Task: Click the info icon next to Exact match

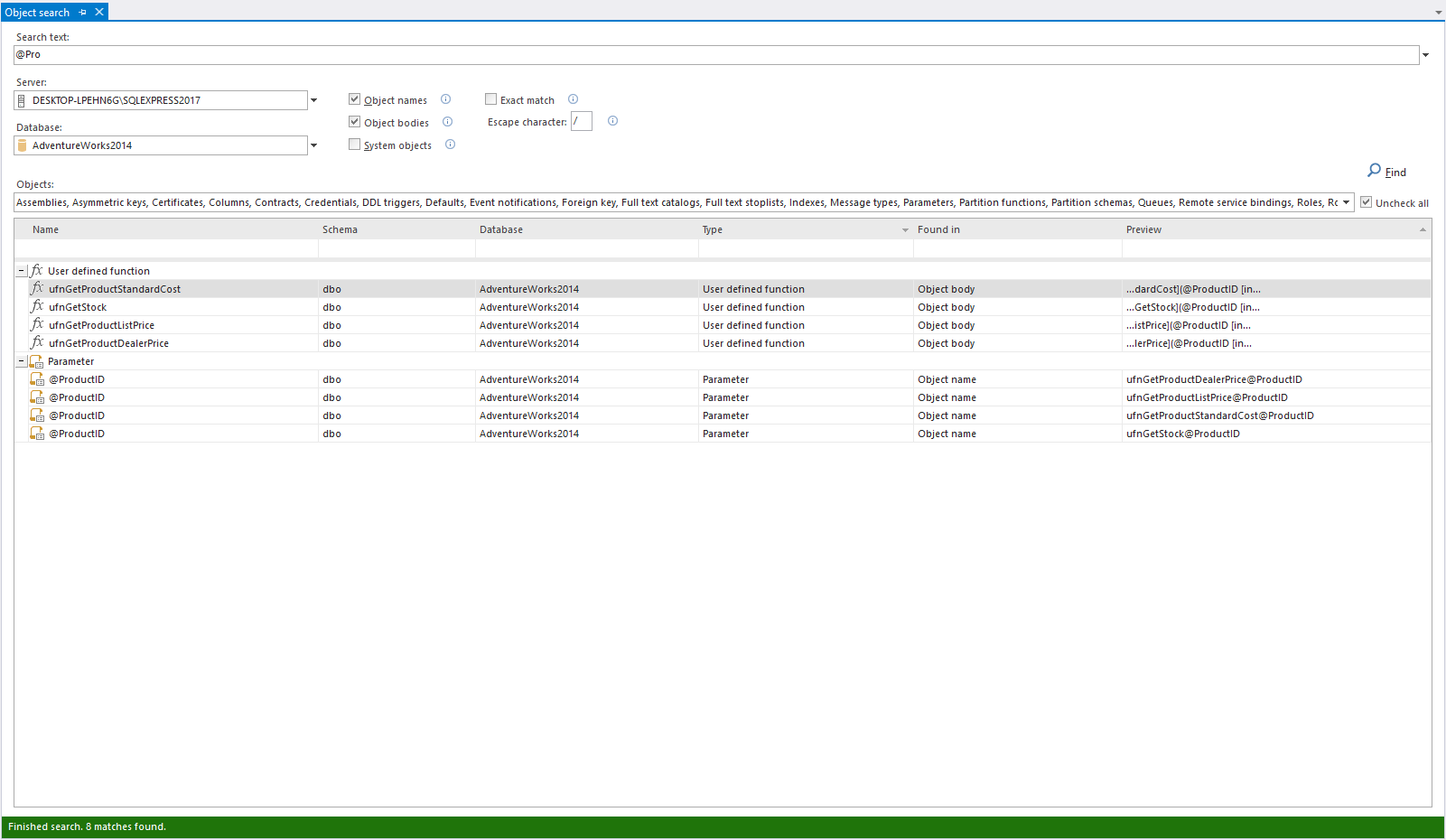Action: point(573,99)
